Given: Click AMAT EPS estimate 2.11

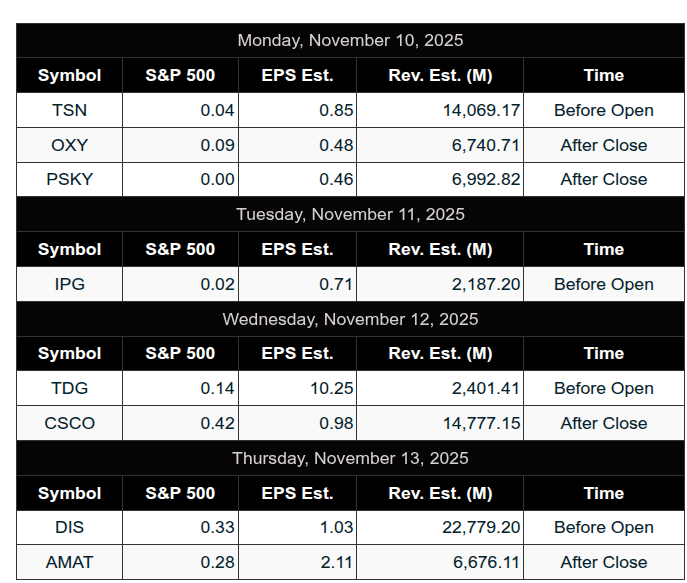Looking at the screenshot, I should click(x=336, y=562).
